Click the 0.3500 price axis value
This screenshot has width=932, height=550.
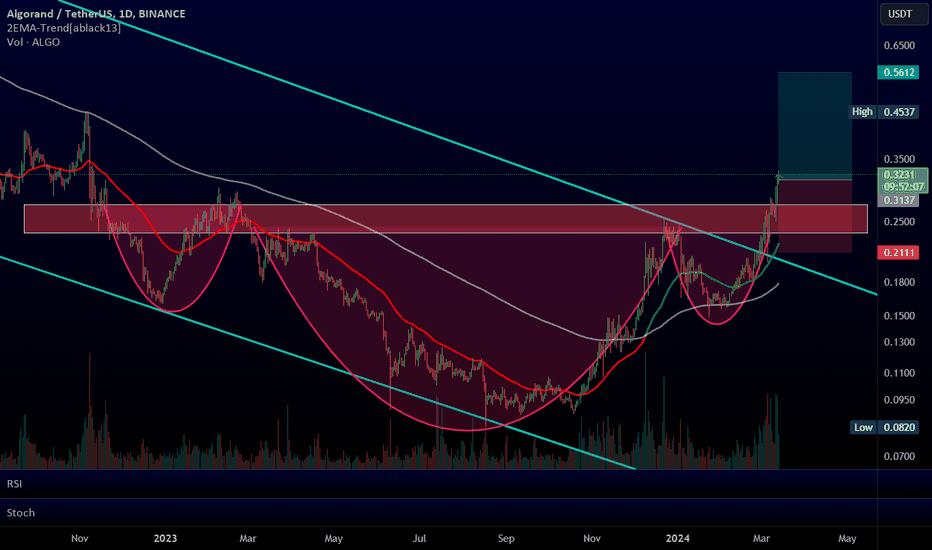[899, 159]
